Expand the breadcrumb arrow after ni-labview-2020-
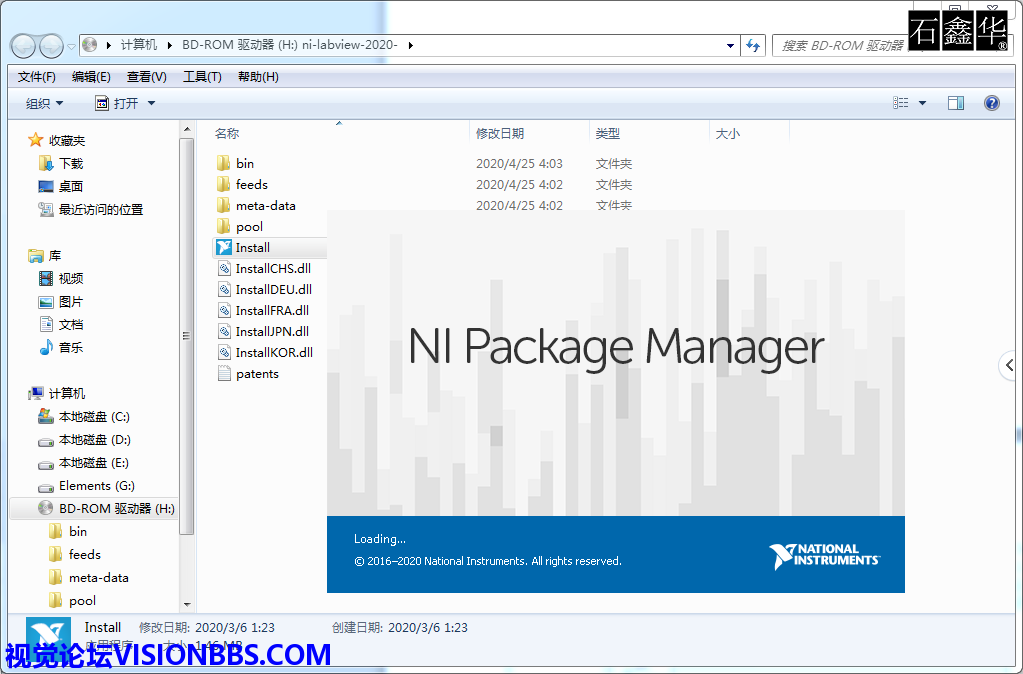 tap(410, 45)
